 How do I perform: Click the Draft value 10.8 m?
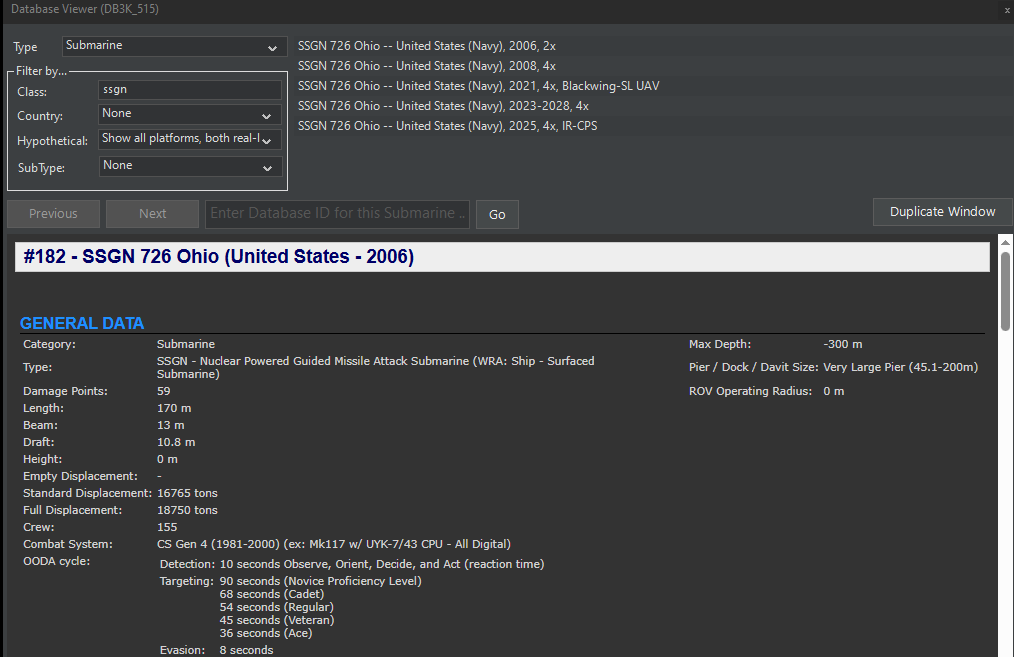tap(176, 442)
